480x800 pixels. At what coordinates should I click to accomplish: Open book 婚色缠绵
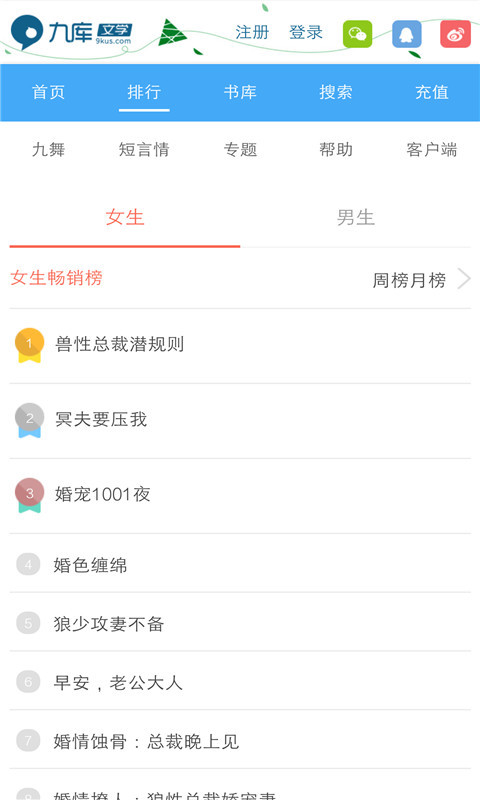pyautogui.click(x=240, y=565)
